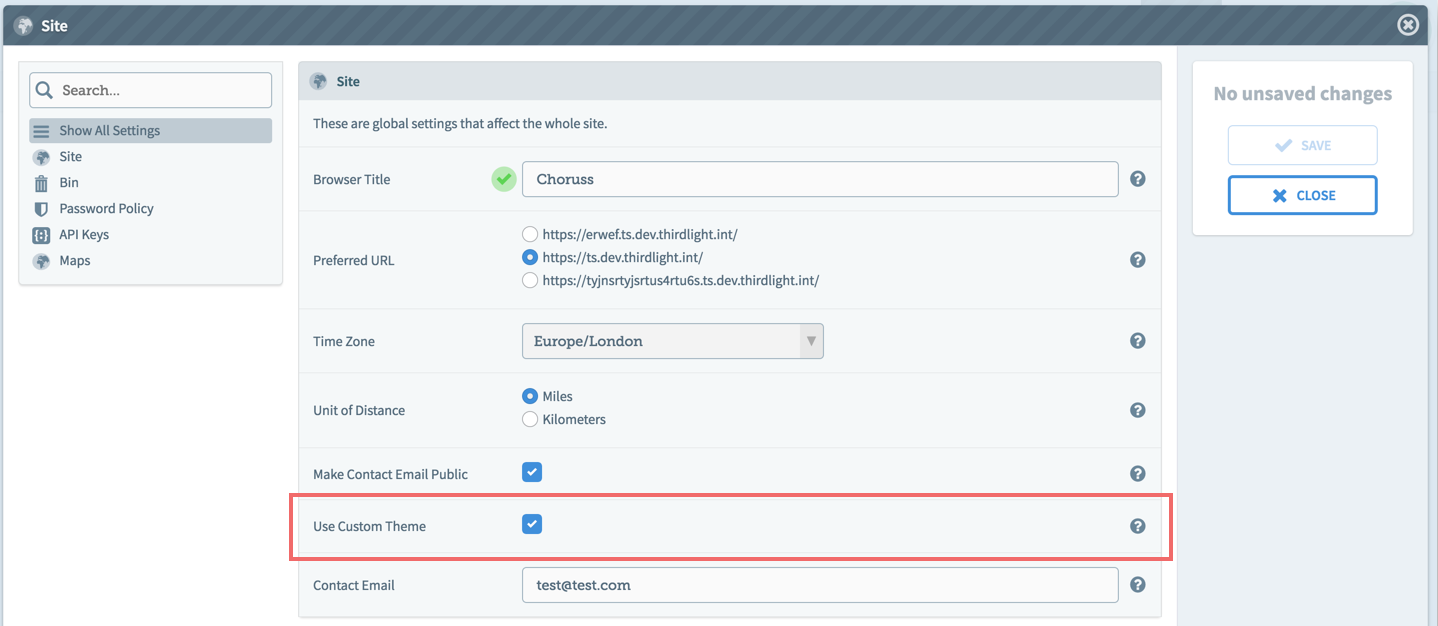
Task: Select Show All Settings in sidebar
Action: 151,131
